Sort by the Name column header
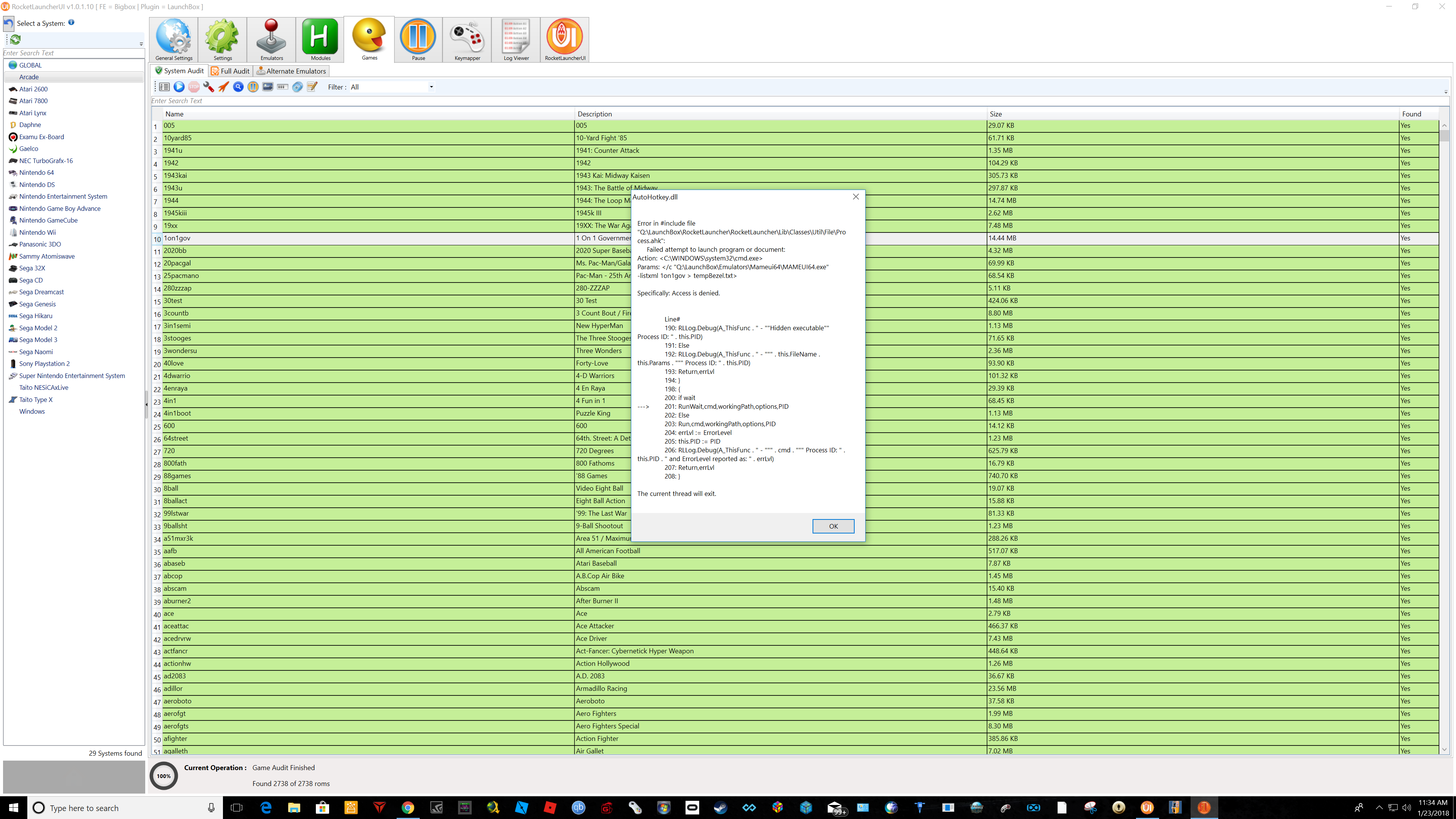Screen dimensions: 1456x819 (369, 114)
